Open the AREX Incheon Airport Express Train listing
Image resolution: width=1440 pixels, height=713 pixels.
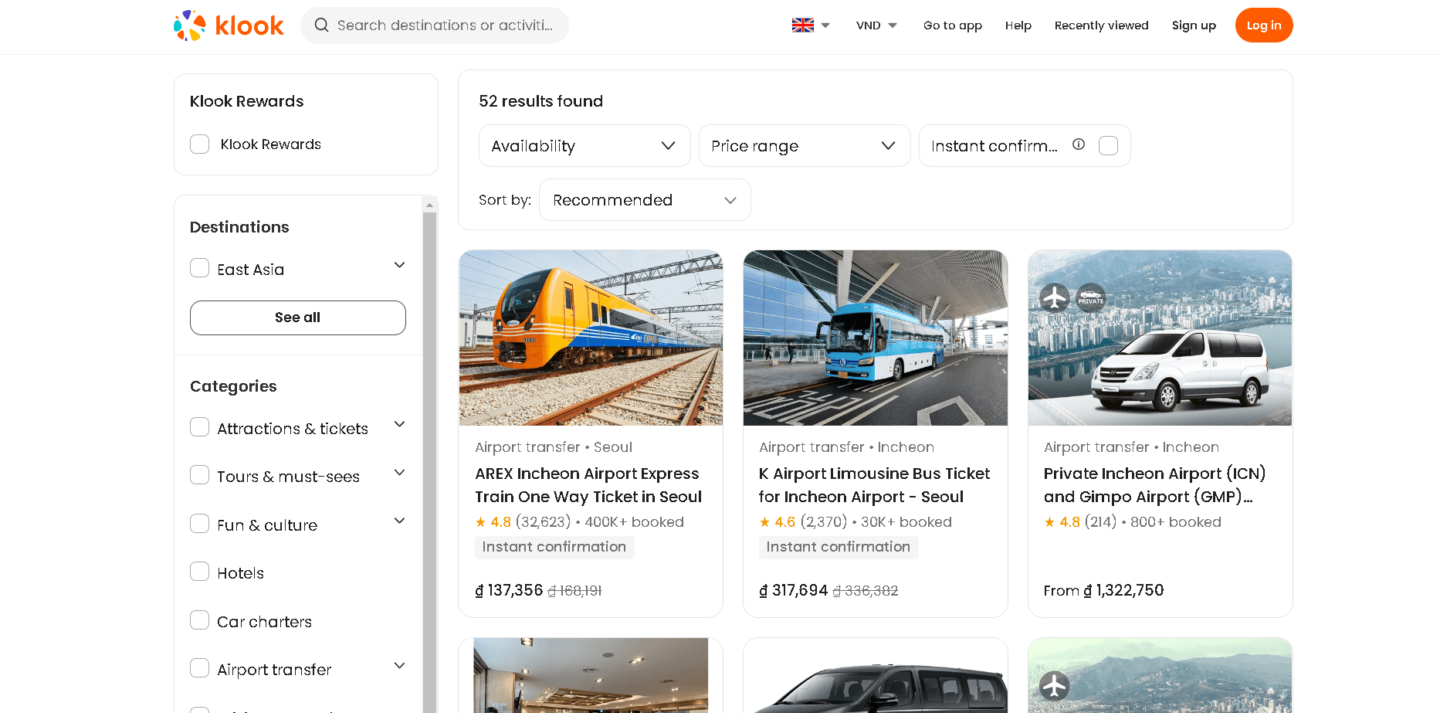point(588,484)
